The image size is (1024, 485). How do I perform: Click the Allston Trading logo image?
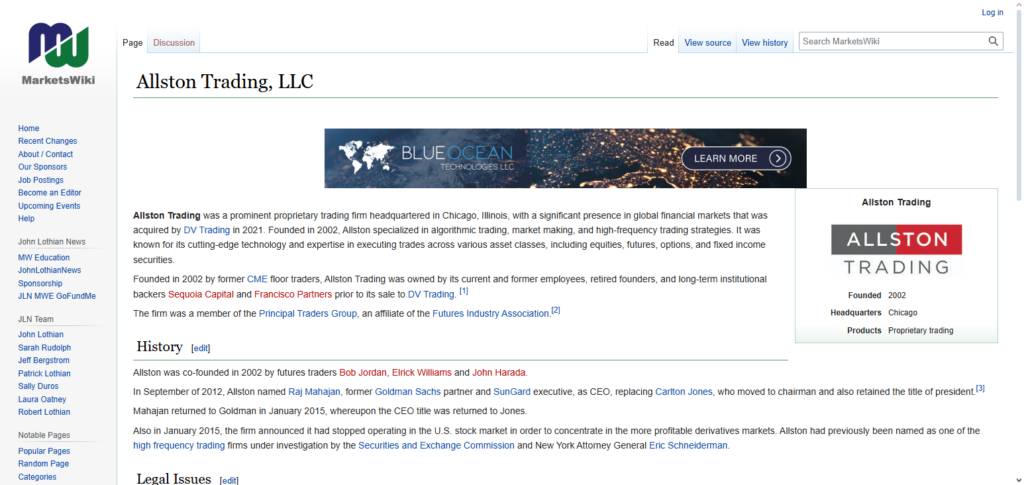pos(896,250)
